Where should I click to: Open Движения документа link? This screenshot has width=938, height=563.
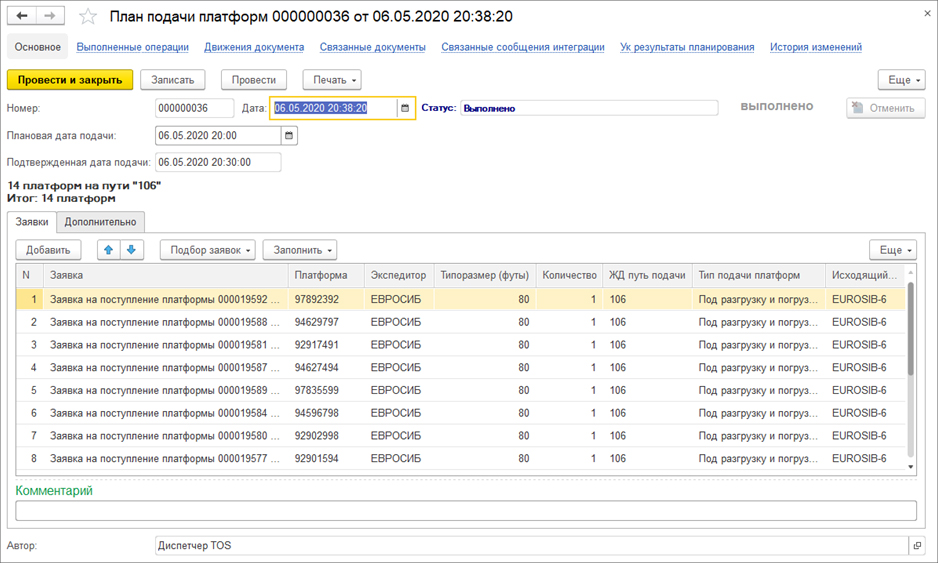[254, 47]
